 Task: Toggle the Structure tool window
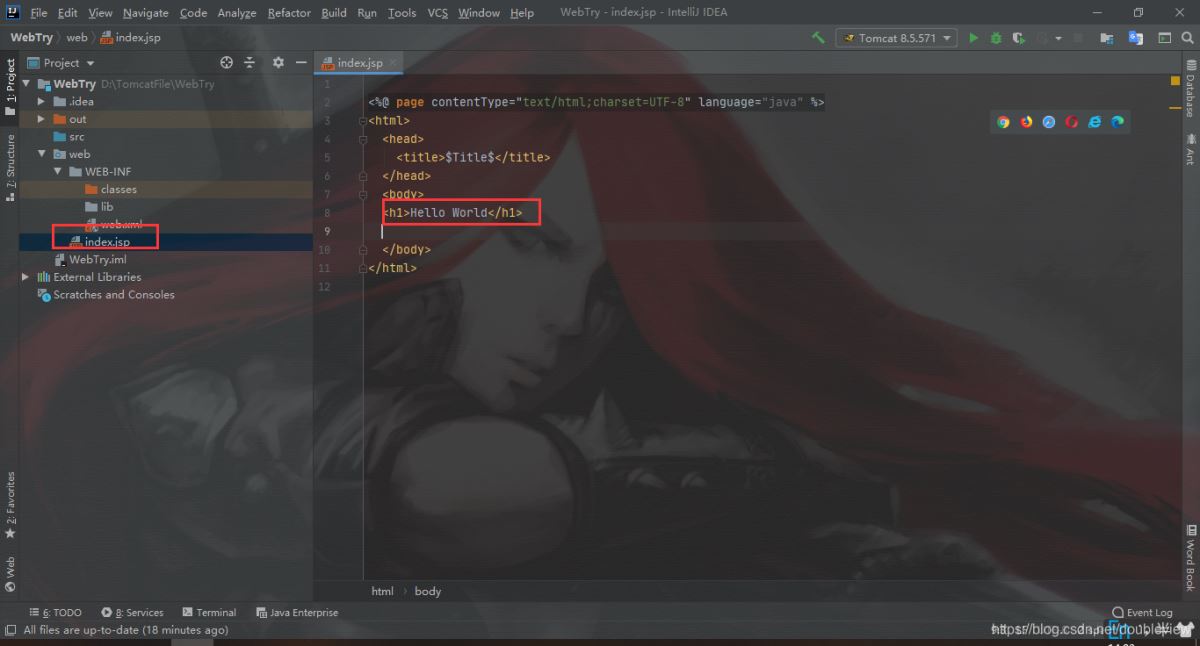click(x=11, y=168)
